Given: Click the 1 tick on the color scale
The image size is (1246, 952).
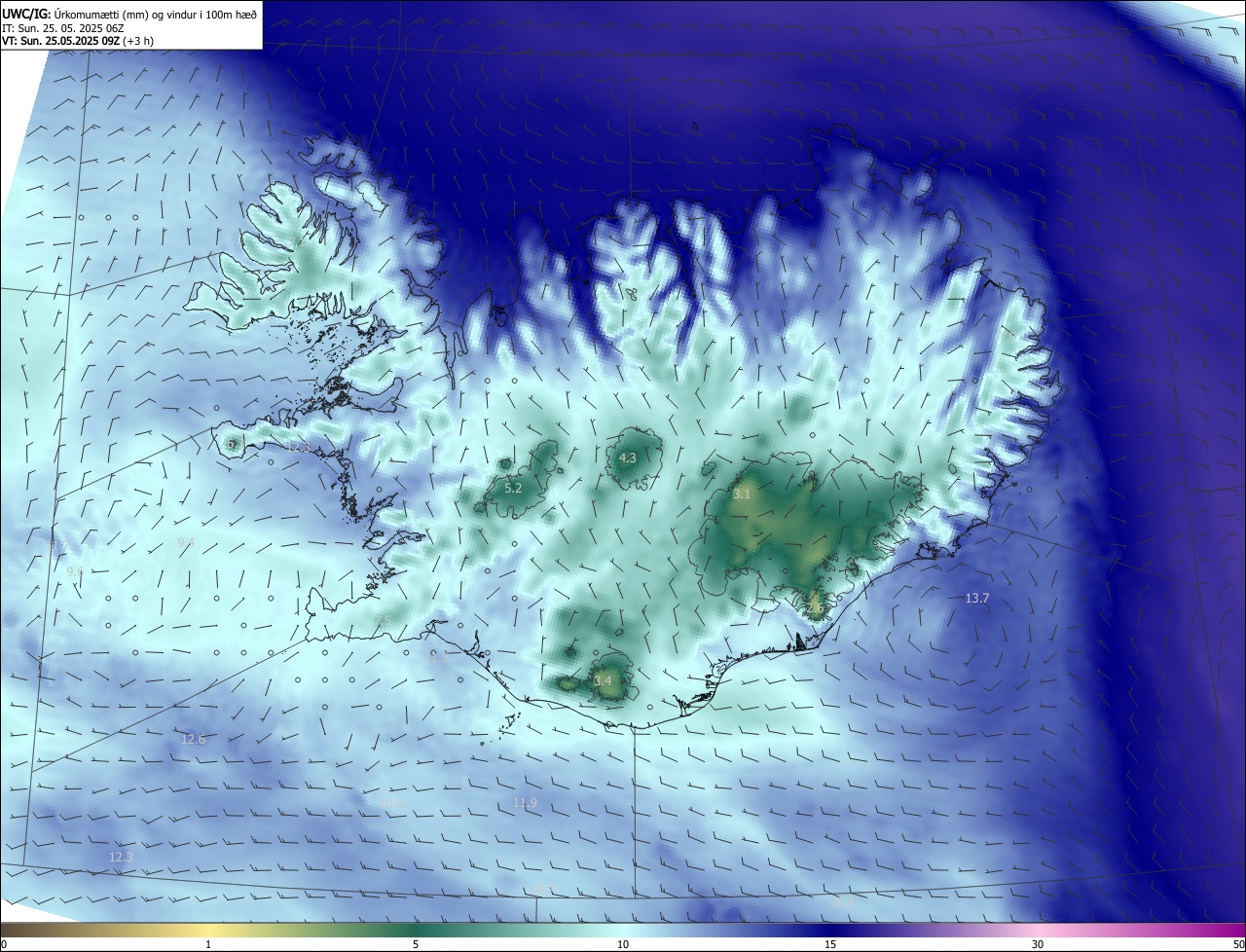Looking at the screenshot, I should click(x=208, y=944).
